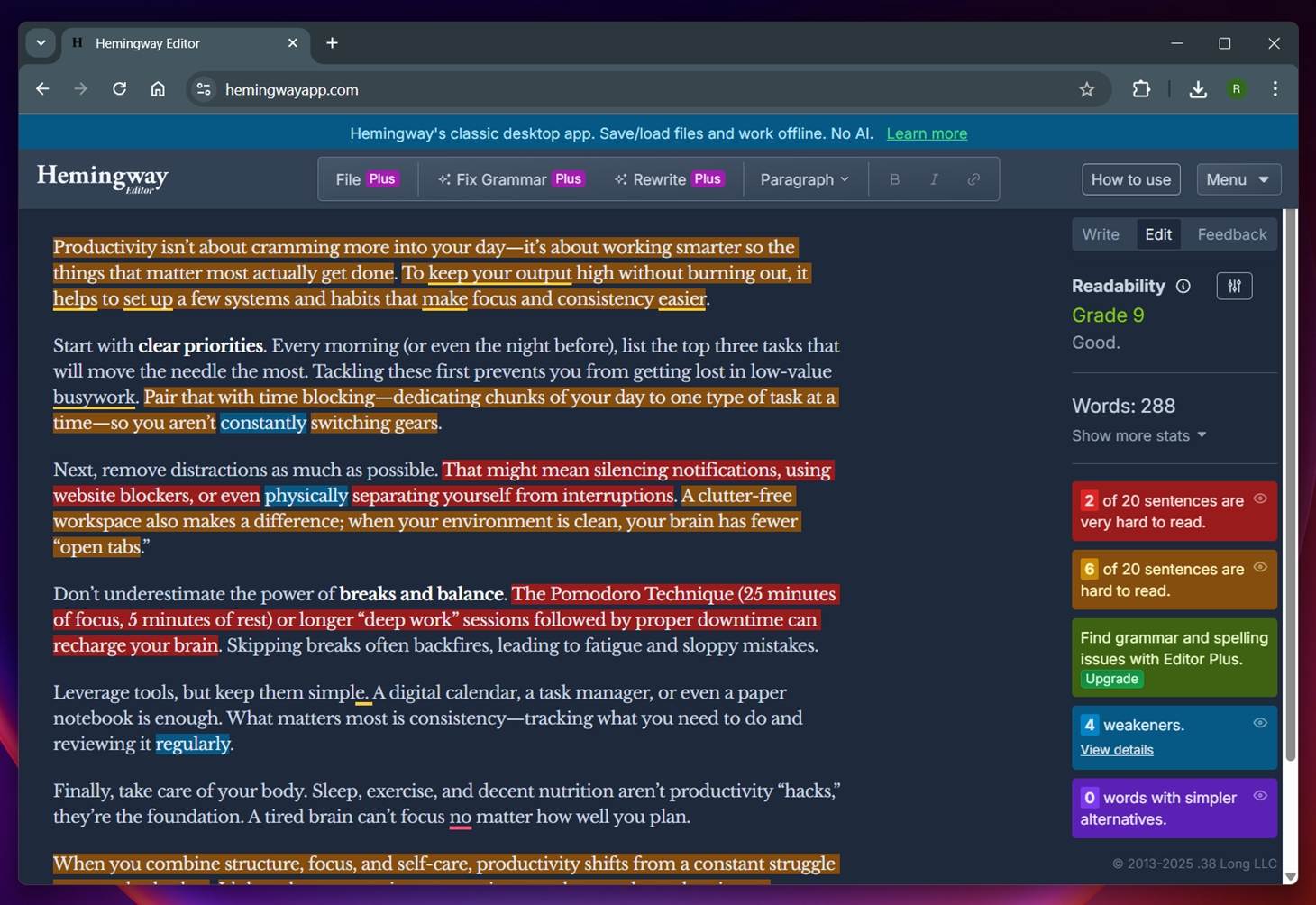Click the vertical page scrollbar
The height and width of the screenshot is (905, 1316).
pyautogui.click(x=1290, y=487)
